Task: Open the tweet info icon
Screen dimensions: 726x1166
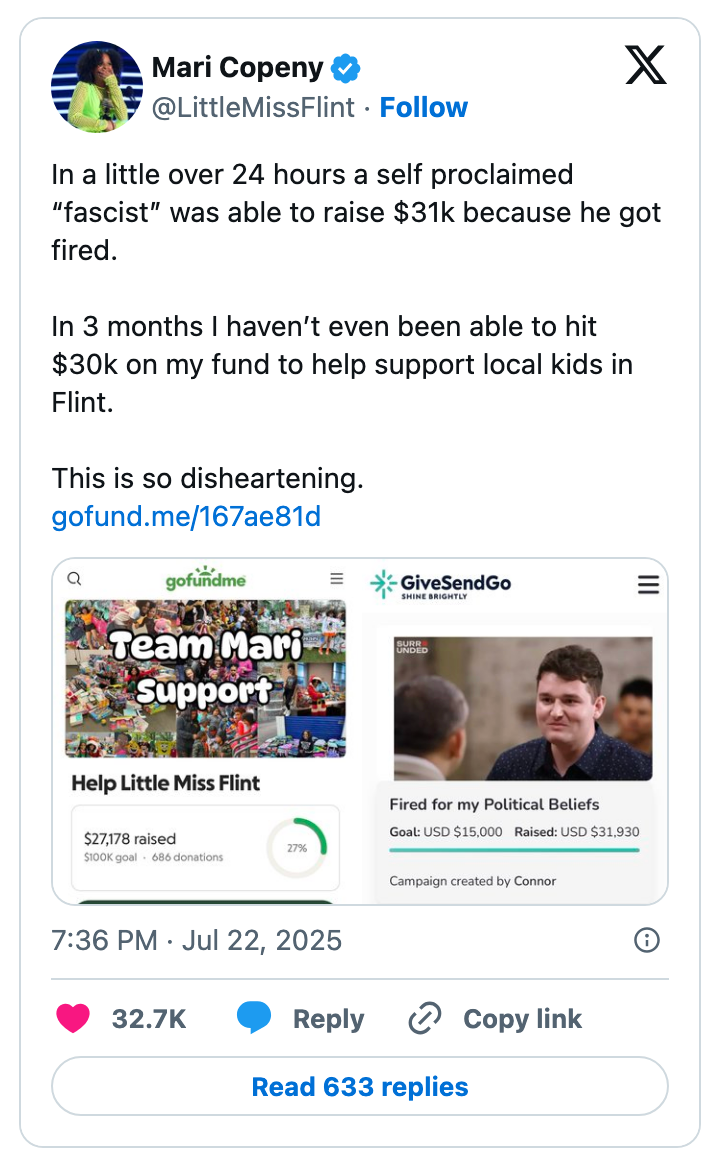Action: click(647, 940)
